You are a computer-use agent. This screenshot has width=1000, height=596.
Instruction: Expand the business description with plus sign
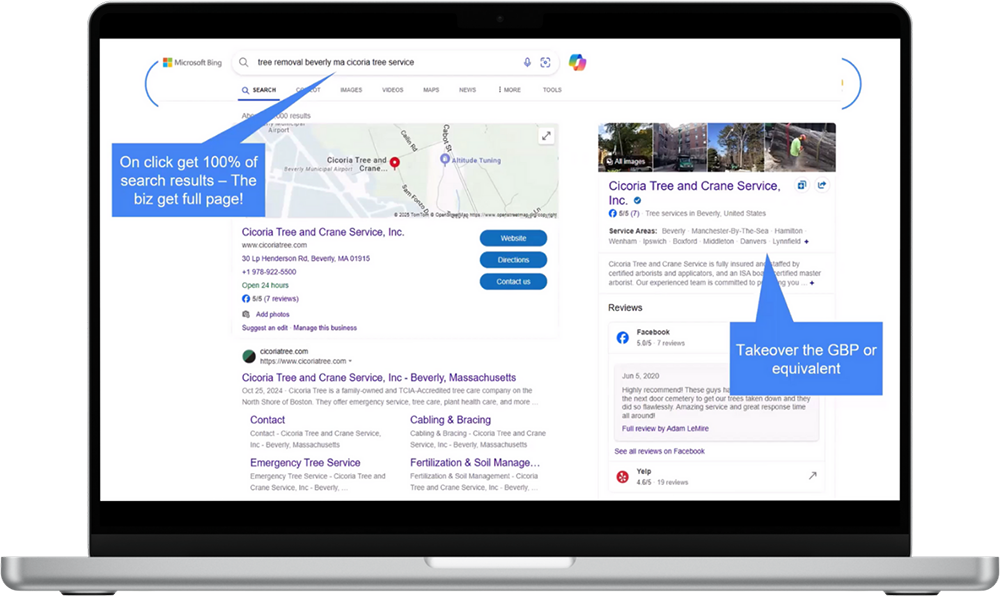812,282
